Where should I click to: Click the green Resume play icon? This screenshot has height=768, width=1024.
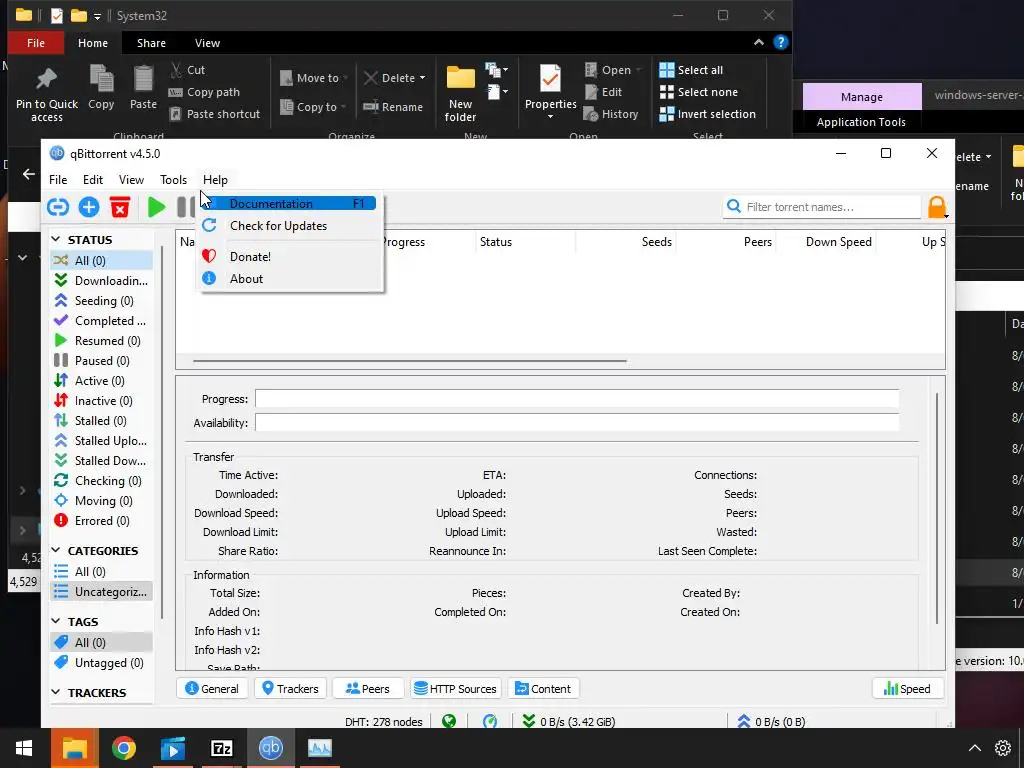pos(156,207)
